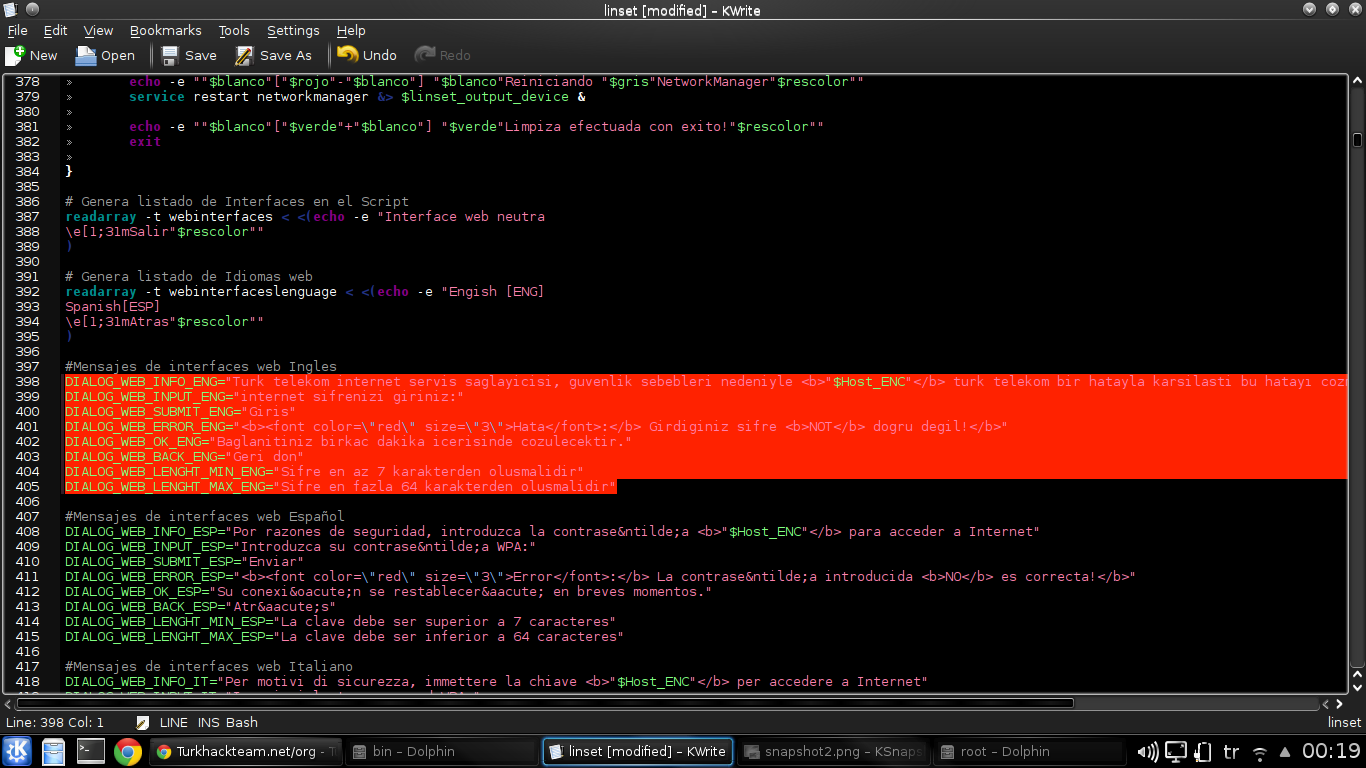Image resolution: width=1366 pixels, height=768 pixels.
Task: Switch to the bin – Dolphin task
Action: click(440, 751)
